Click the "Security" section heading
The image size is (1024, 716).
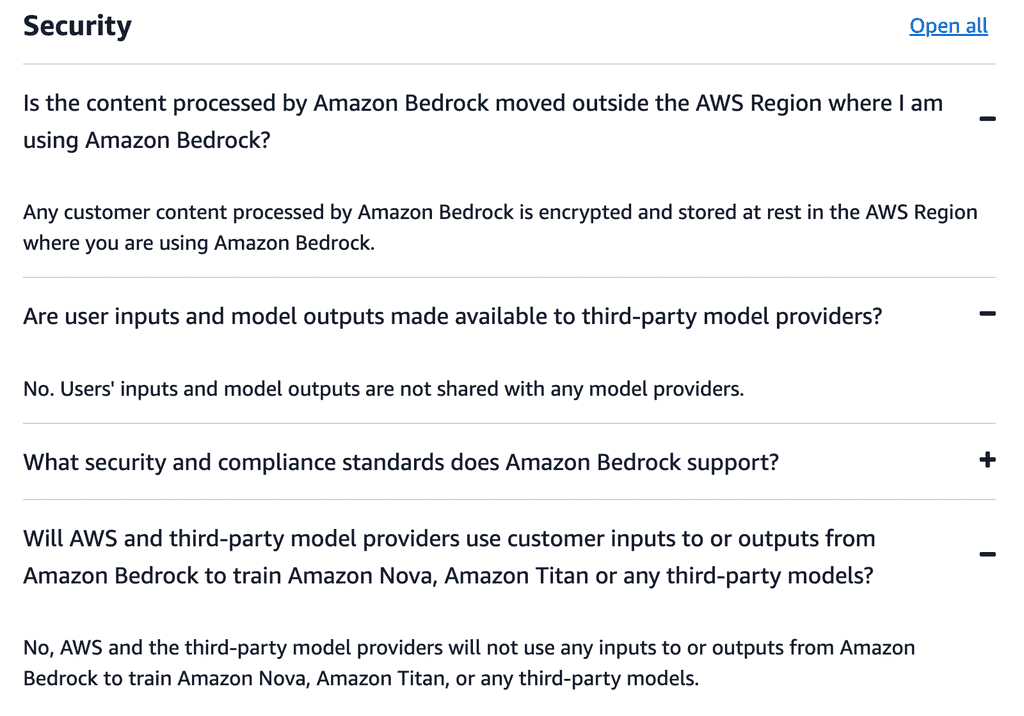[77, 26]
